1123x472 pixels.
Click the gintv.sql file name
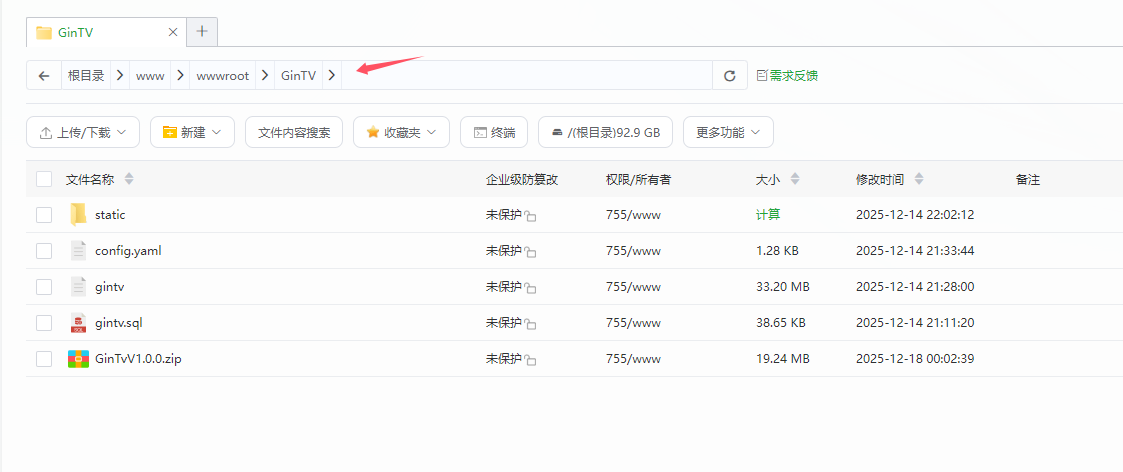119,323
